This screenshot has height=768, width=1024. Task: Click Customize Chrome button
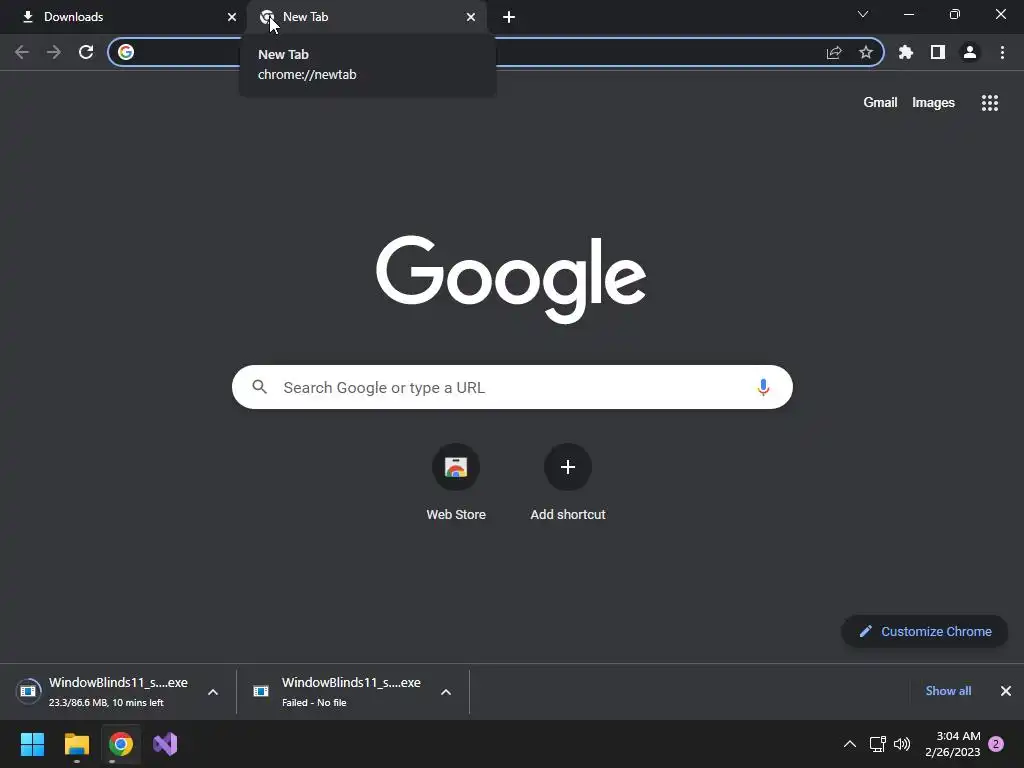pyautogui.click(x=925, y=632)
